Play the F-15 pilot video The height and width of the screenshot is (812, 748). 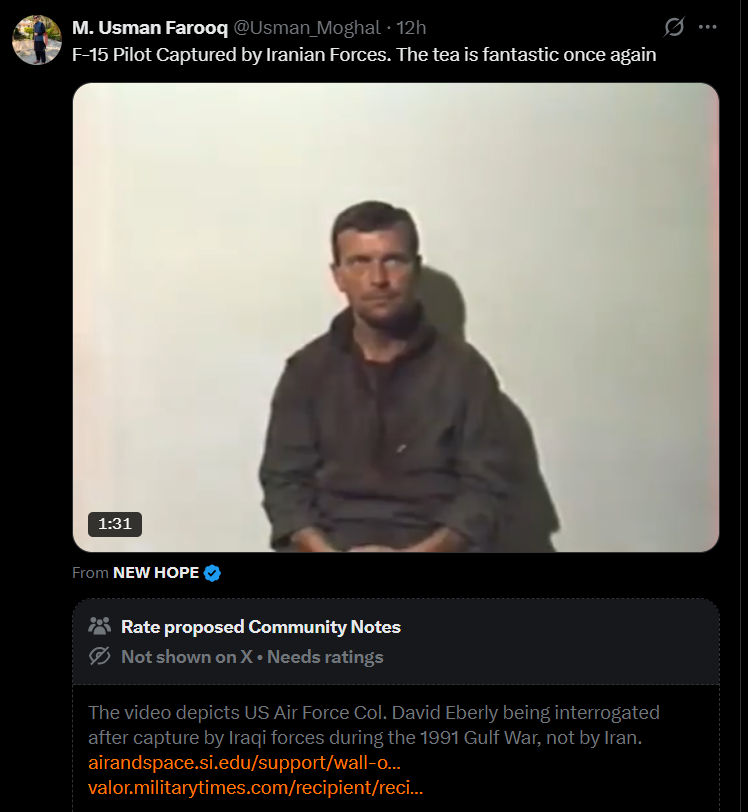point(396,317)
